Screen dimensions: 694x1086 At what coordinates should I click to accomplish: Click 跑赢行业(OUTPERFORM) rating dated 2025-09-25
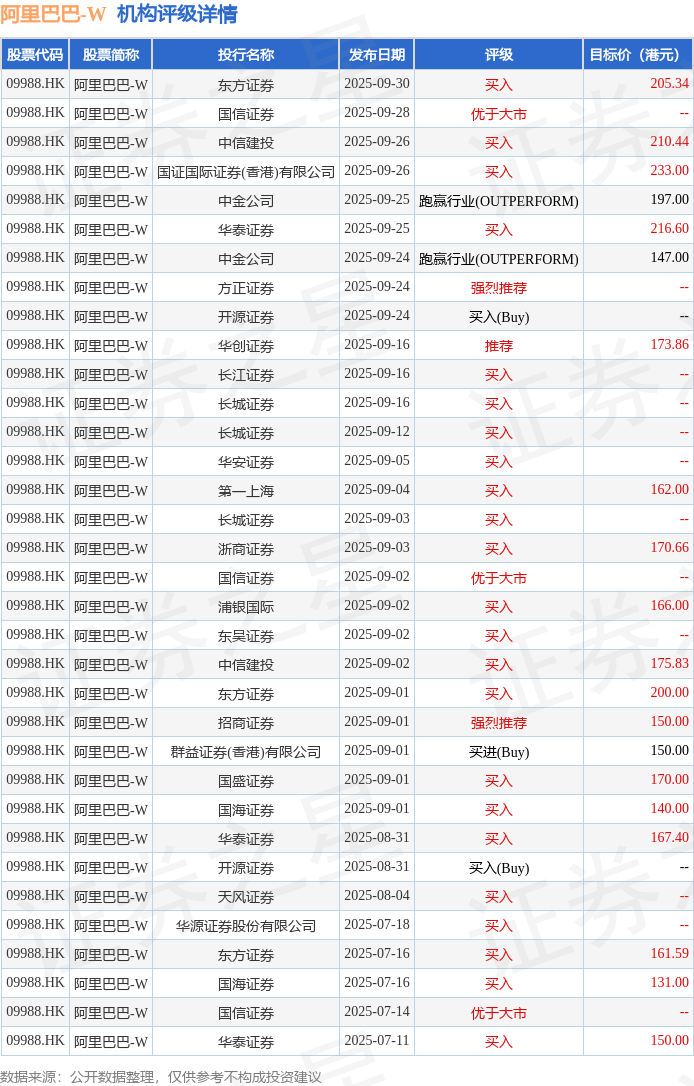click(499, 201)
